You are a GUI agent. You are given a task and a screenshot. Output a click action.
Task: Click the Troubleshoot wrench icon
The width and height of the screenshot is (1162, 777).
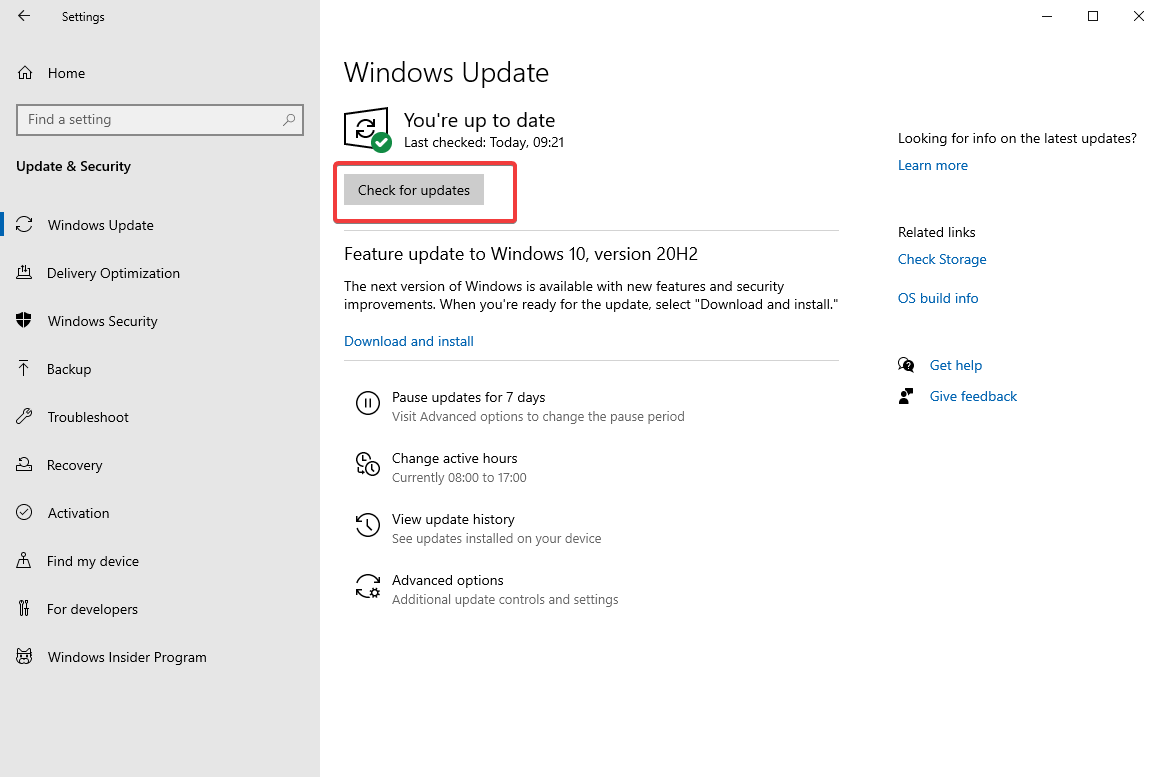pos(24,416)
